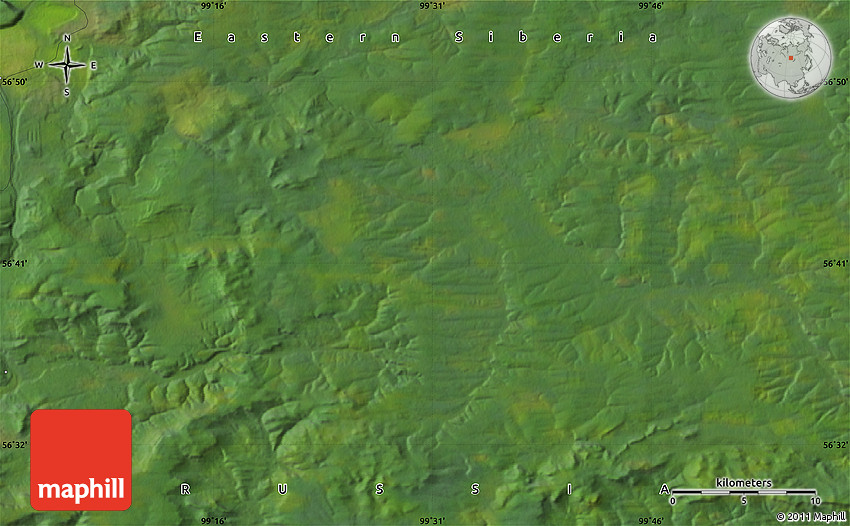This screenshot has width=850, height=526.
Task: Click the 'kilometers' scale title
Action: click(x=744, y=483)
